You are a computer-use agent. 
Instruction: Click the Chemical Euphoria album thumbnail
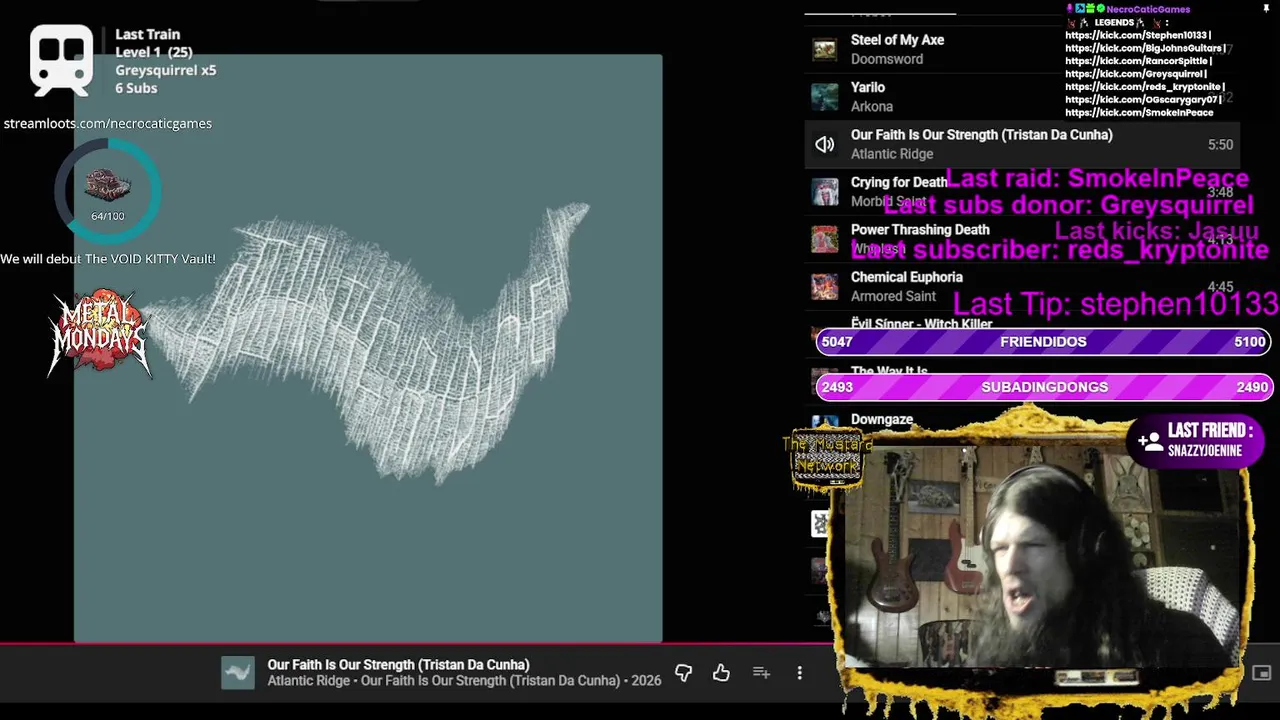(824, 287)
